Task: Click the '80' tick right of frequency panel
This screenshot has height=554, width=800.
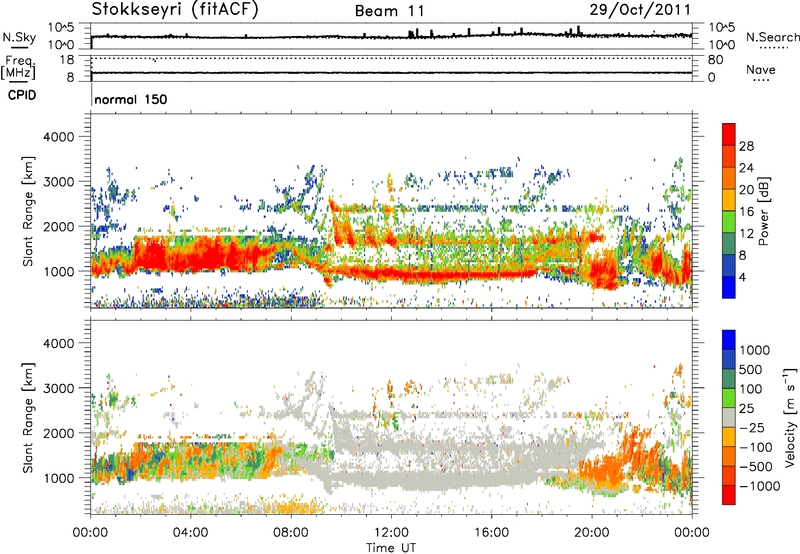Action: (x=715, y=60)
